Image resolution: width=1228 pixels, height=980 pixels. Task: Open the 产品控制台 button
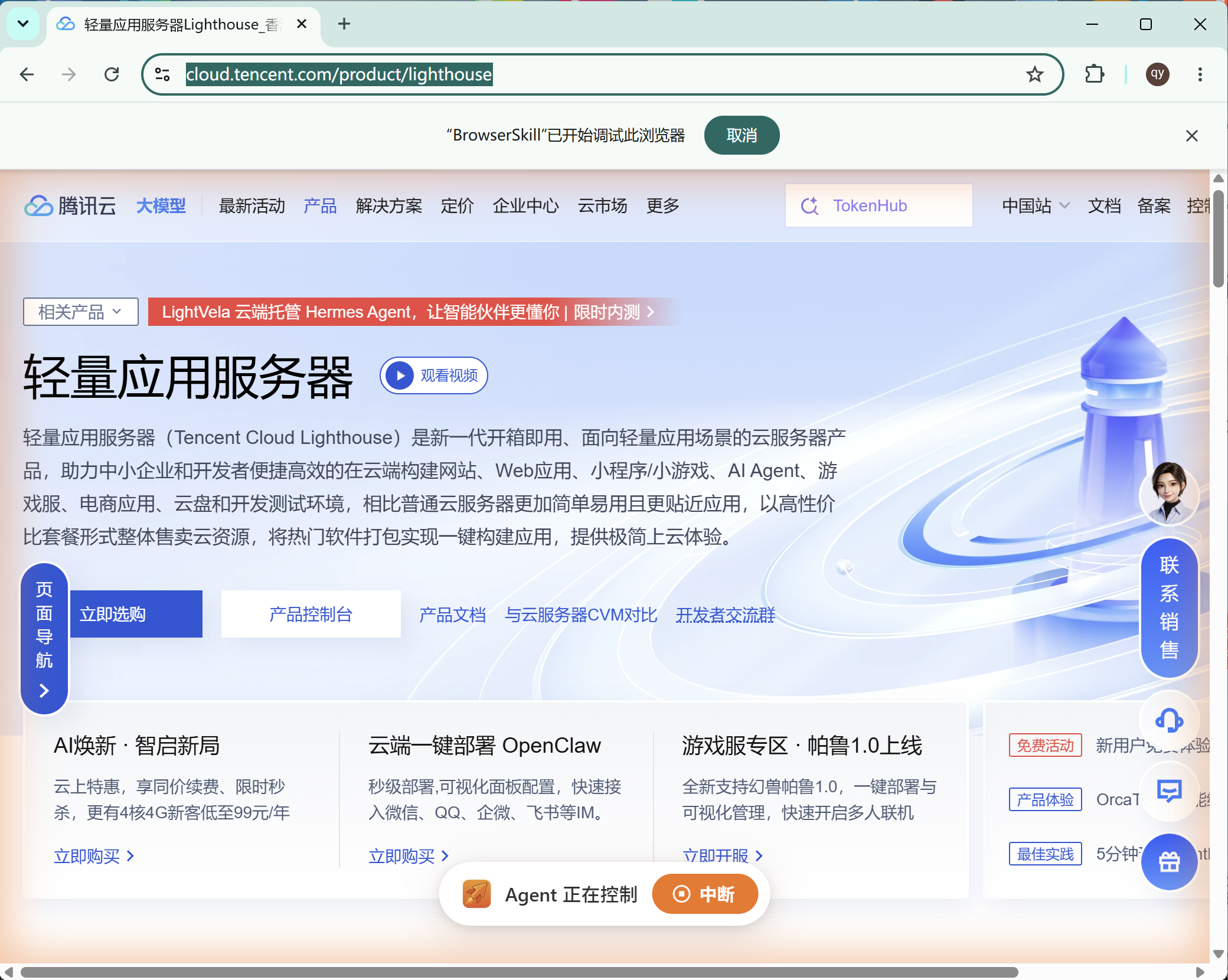tap(311, 614)
